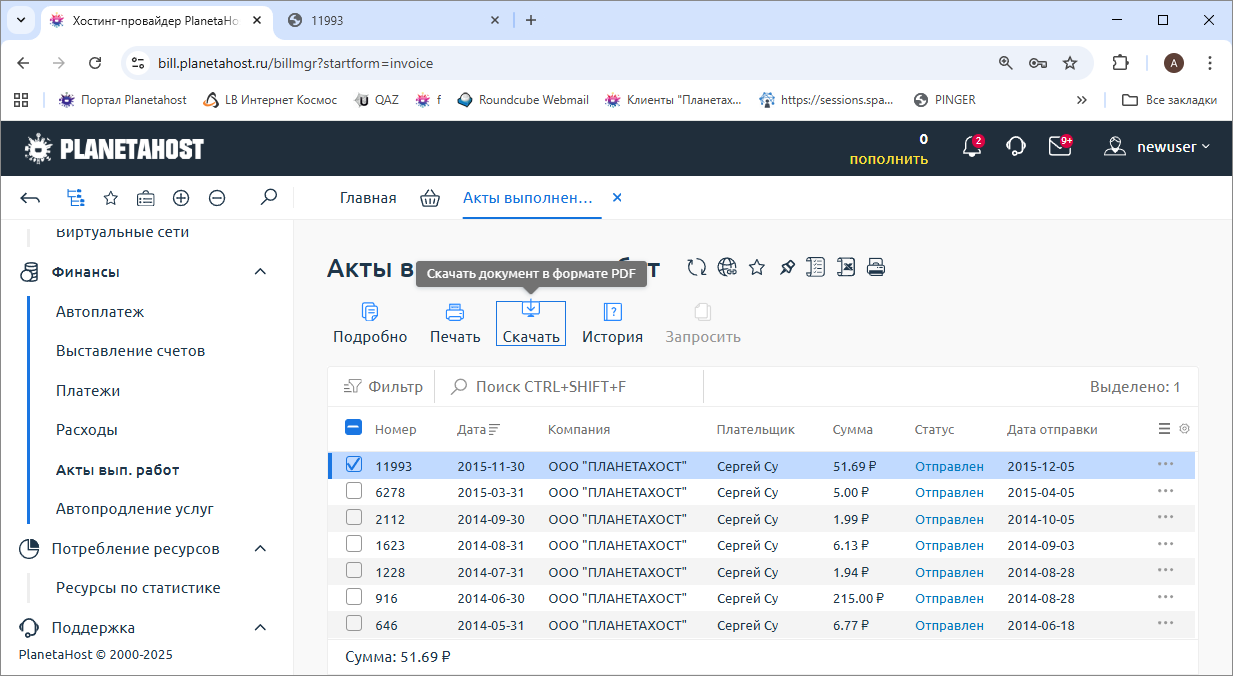Toggle the select-all checkbox in table header
This screenshot has height=676, width=1233.
tap(353, 428)
